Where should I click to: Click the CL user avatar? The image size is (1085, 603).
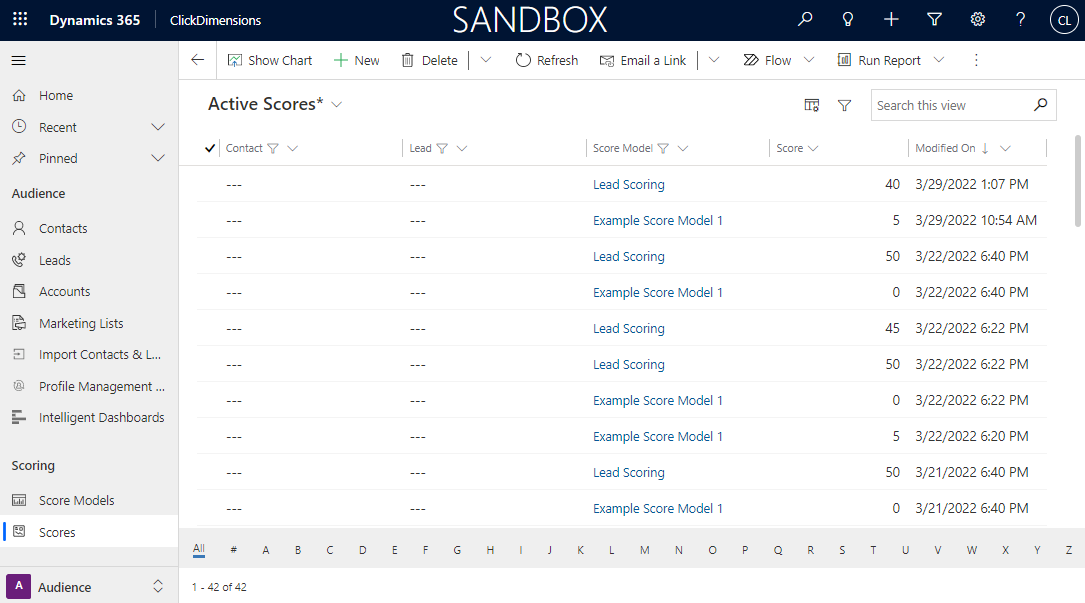click(1064, 20)
